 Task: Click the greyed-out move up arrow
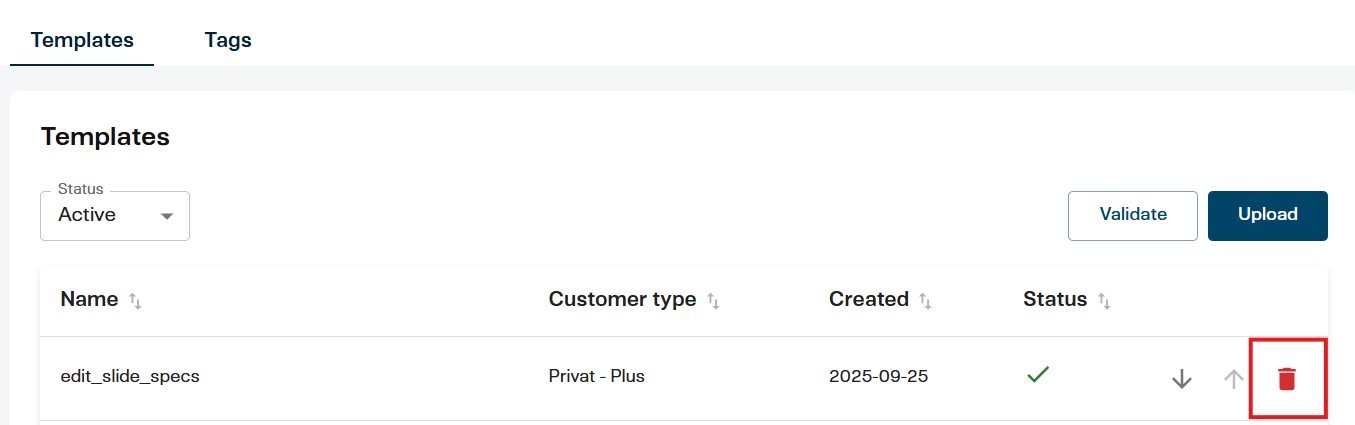[x=1234, y=379]
